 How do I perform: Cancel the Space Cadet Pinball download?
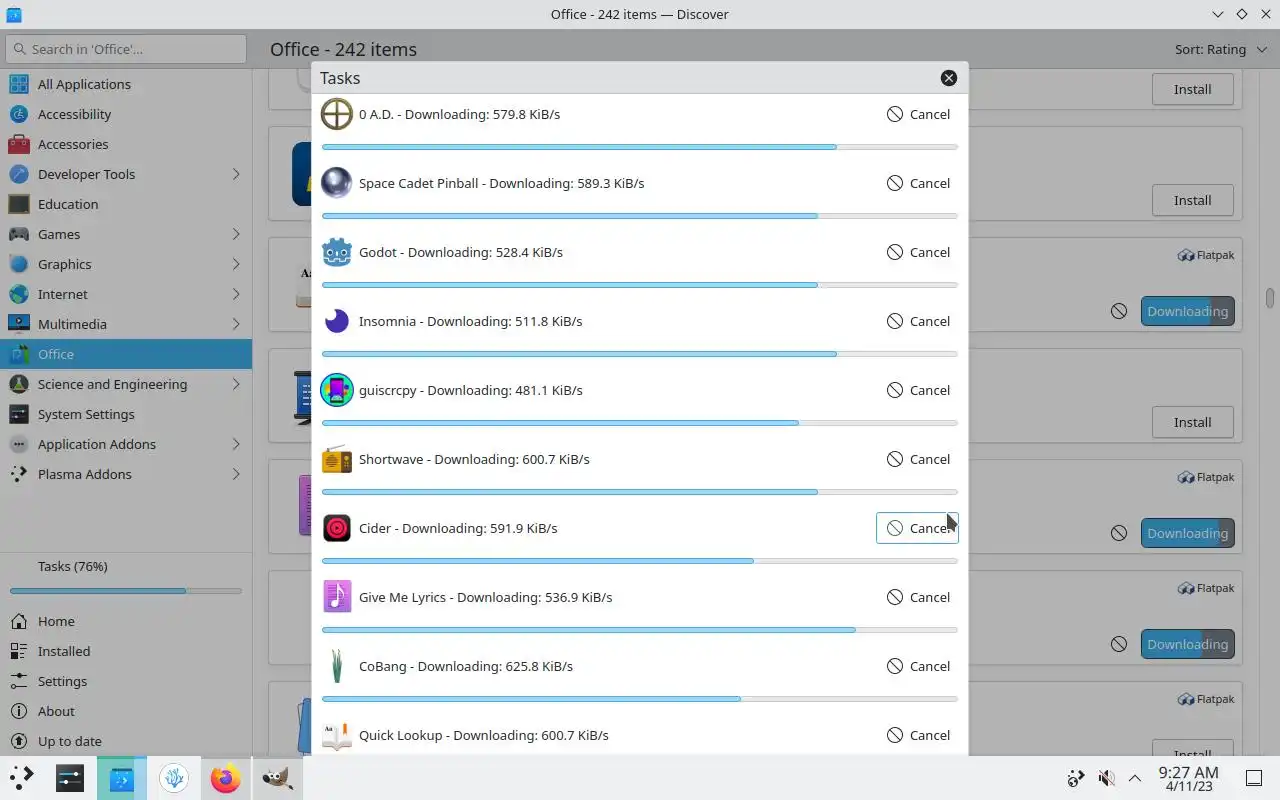(x=918, y=183)
